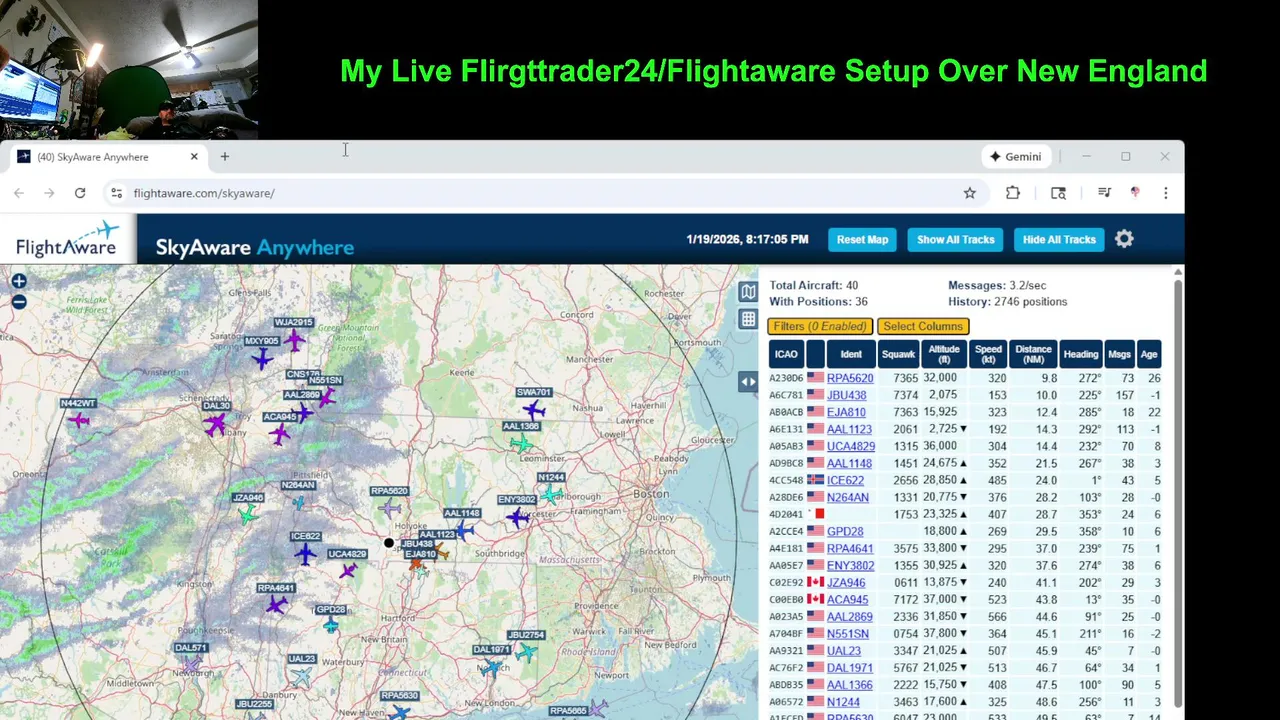Screen dimensions: 1280x720
Task: Select the ENY3802 aircraft near Worcester
Action: point(517,516)
